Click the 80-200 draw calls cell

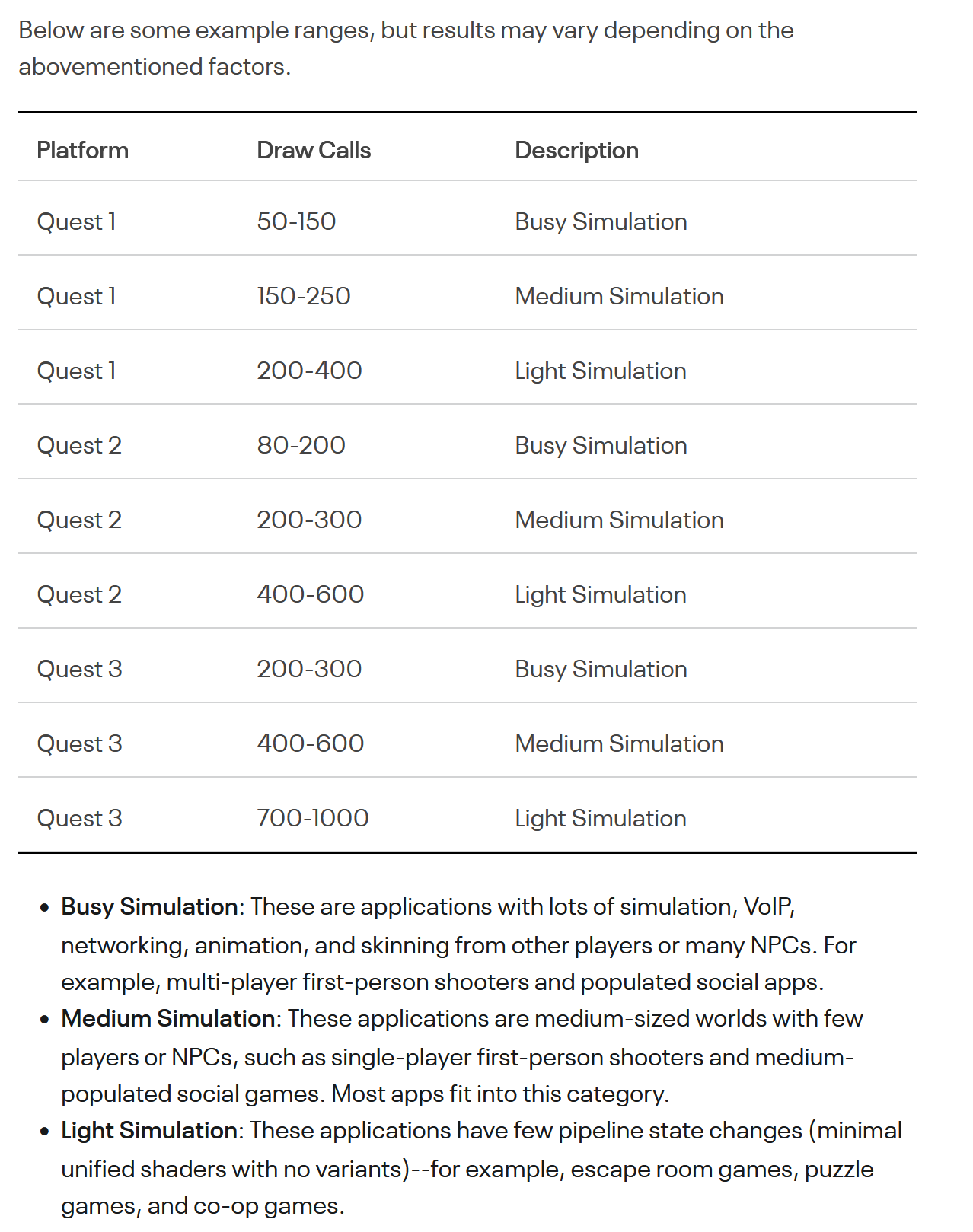pyautogui.click(x=301, y=445)
